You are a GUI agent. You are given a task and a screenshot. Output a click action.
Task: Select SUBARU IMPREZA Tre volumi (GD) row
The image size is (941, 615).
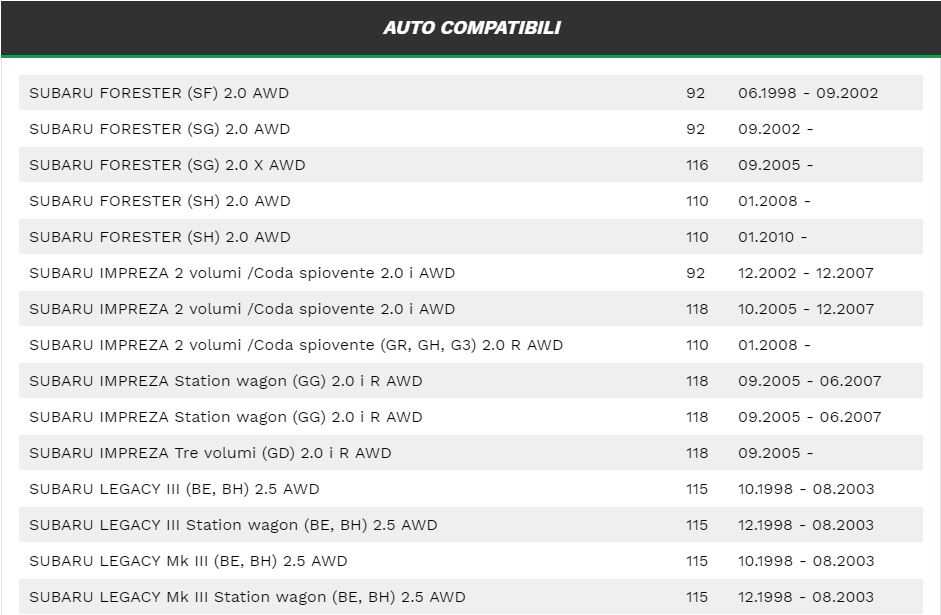(x=470, y=453)
